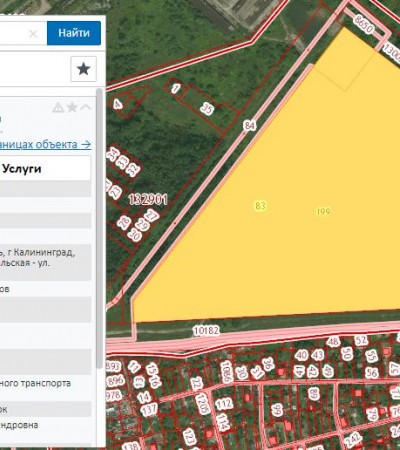Select parcel label 137 on the map

[149, 409]
